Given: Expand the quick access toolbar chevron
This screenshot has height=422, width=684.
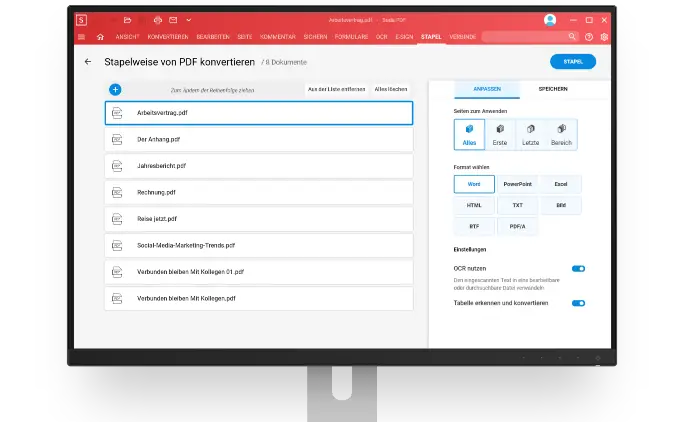Looking at the screenshot, I should [x=188, y=20].
